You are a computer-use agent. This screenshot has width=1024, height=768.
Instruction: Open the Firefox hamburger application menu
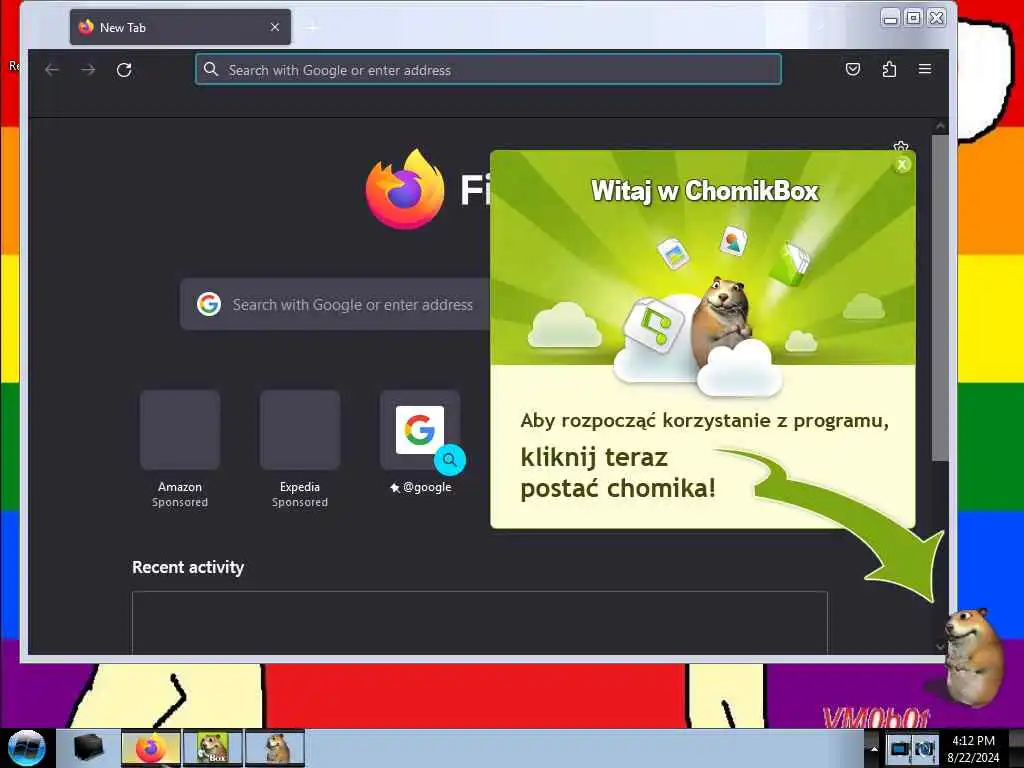[x=925, y=69]
